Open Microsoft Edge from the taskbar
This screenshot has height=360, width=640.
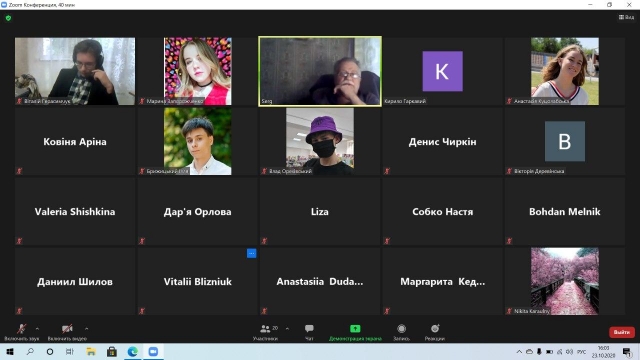click(x=132, y=351)
